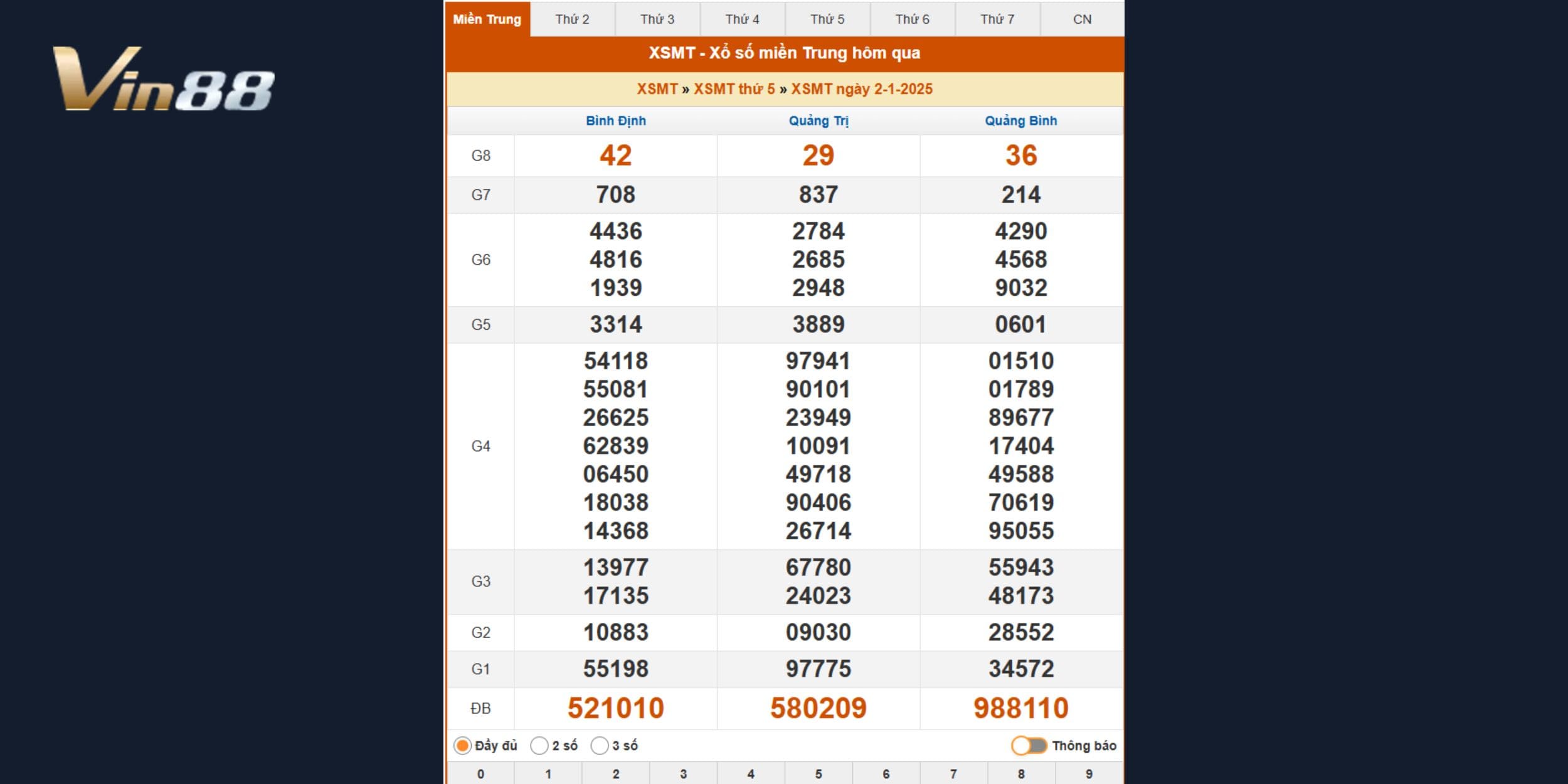Select the Đầy đủ radio option
The image size is (1568, 784).
tap(463, 746)
